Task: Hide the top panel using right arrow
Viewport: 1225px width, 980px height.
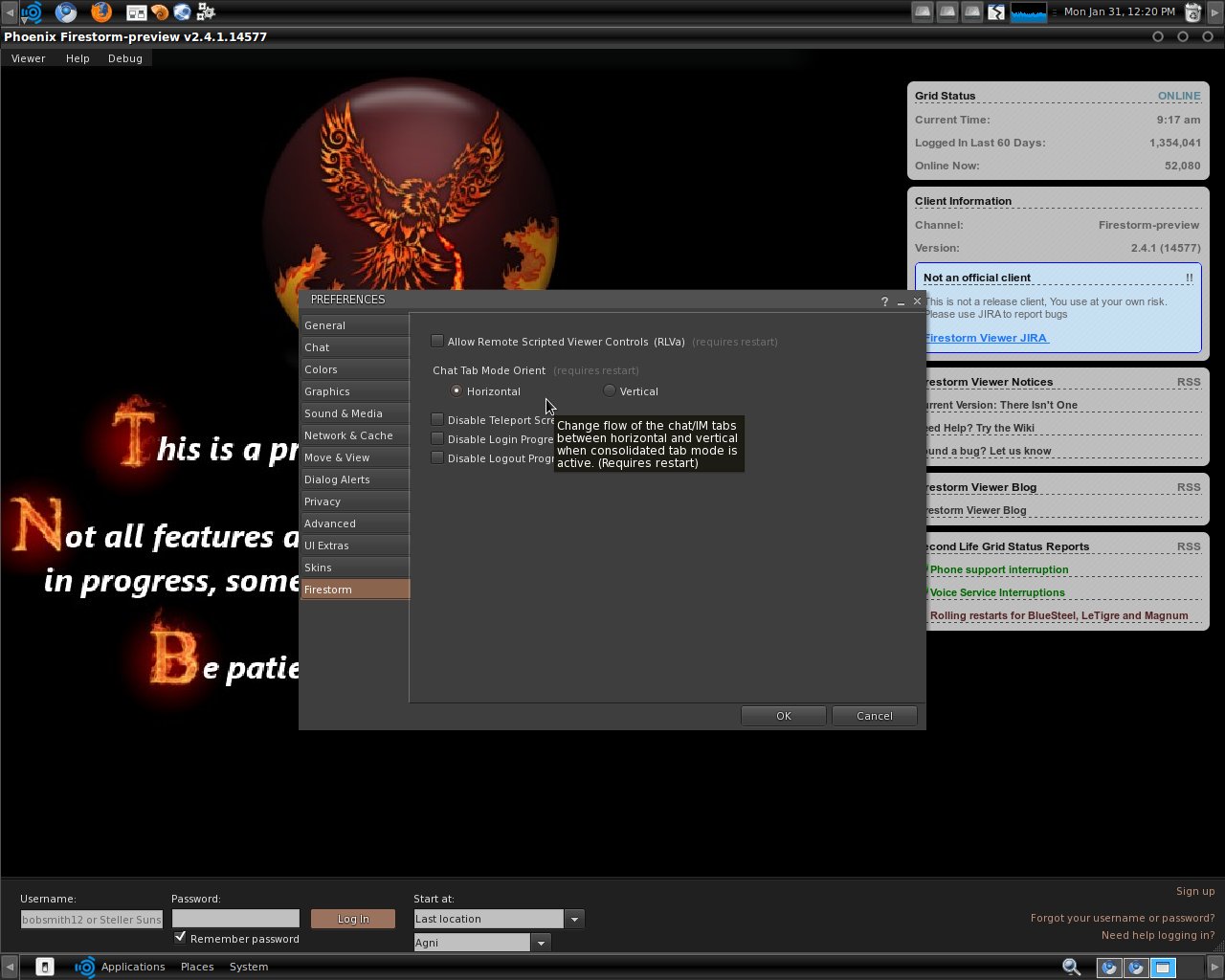Action: tap(1215, 12)
